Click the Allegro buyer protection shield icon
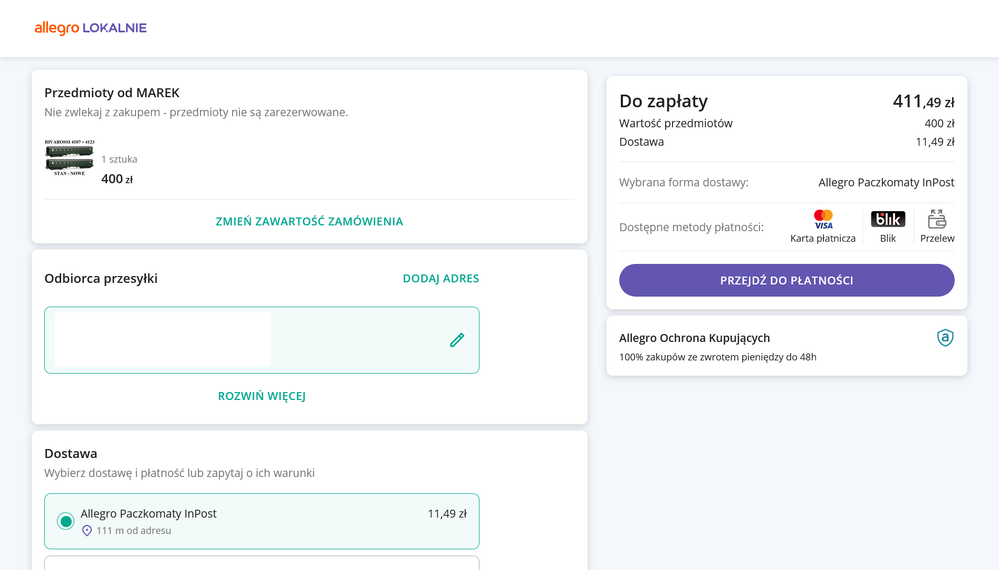 (945, 338)
